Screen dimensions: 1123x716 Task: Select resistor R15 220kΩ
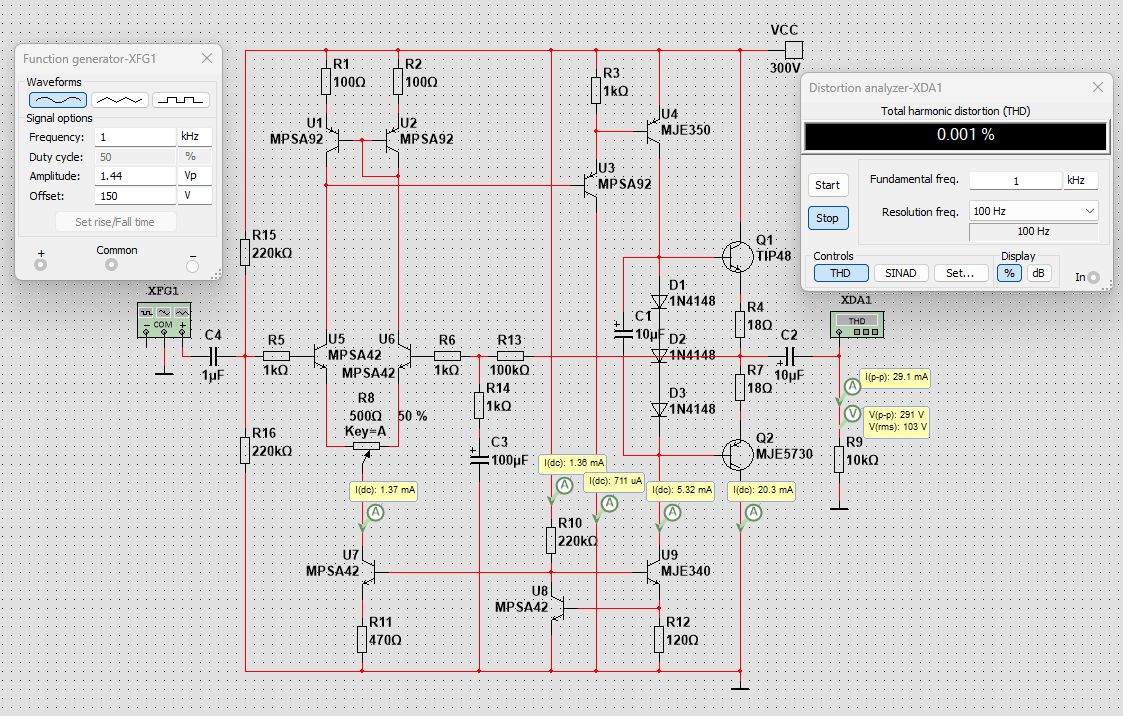point(245,253)
